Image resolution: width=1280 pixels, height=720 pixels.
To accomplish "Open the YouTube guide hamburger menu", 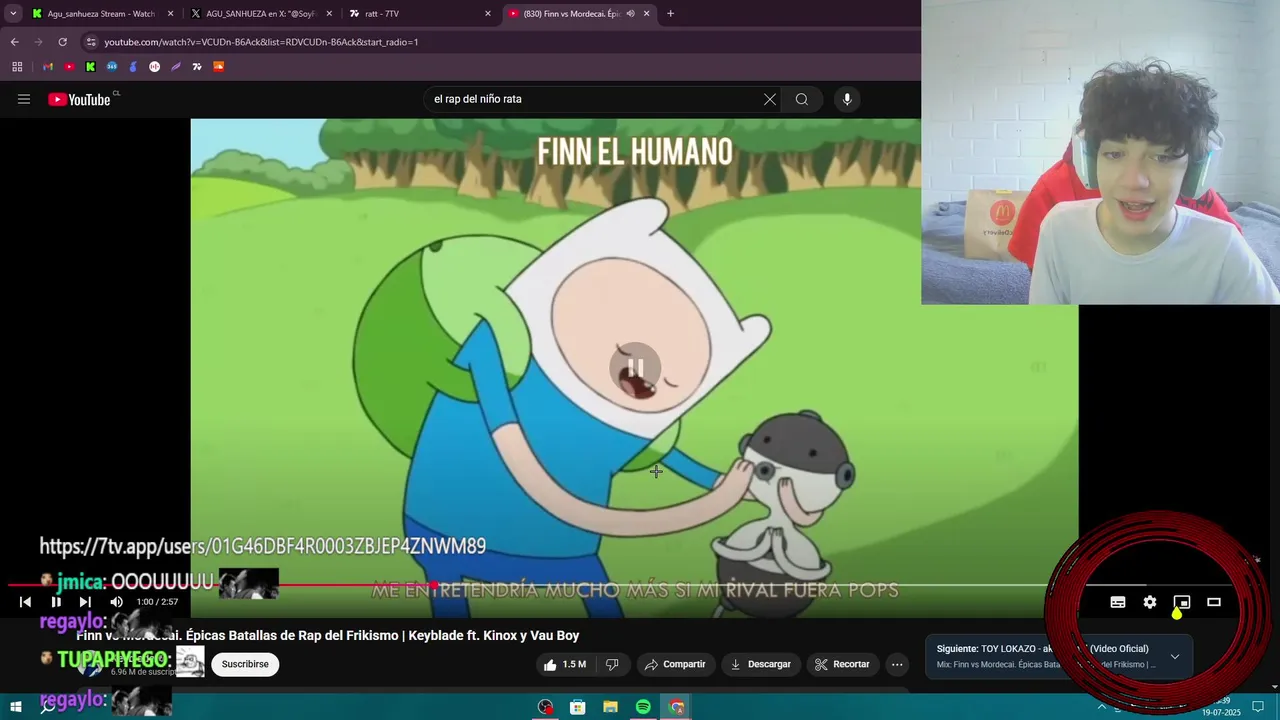I will tap(24, 99).
